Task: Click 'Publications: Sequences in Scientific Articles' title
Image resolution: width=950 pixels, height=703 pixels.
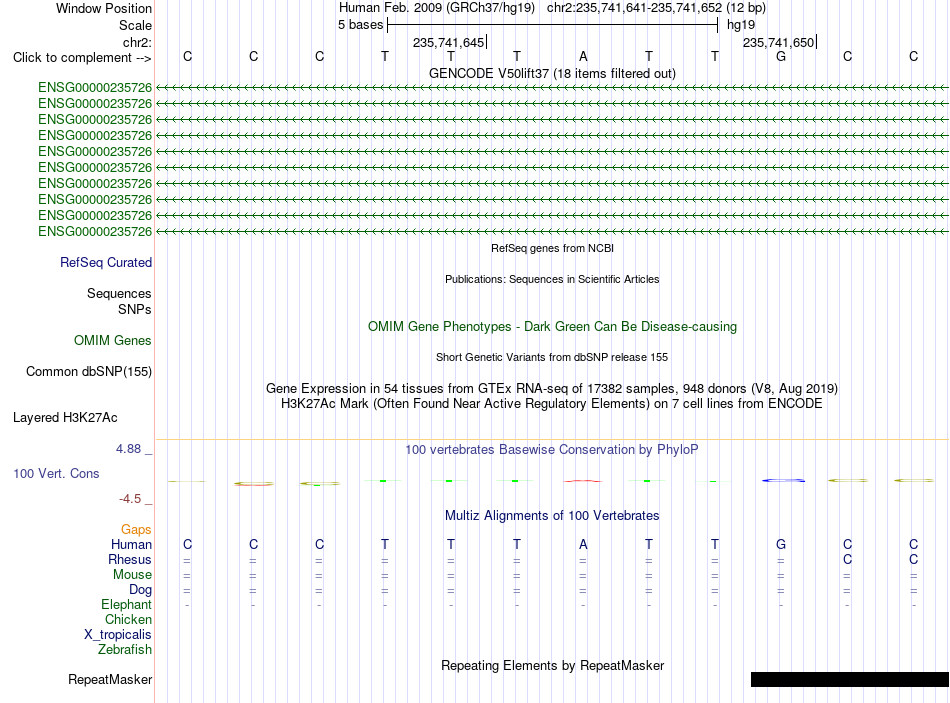Action: [552, 279]
